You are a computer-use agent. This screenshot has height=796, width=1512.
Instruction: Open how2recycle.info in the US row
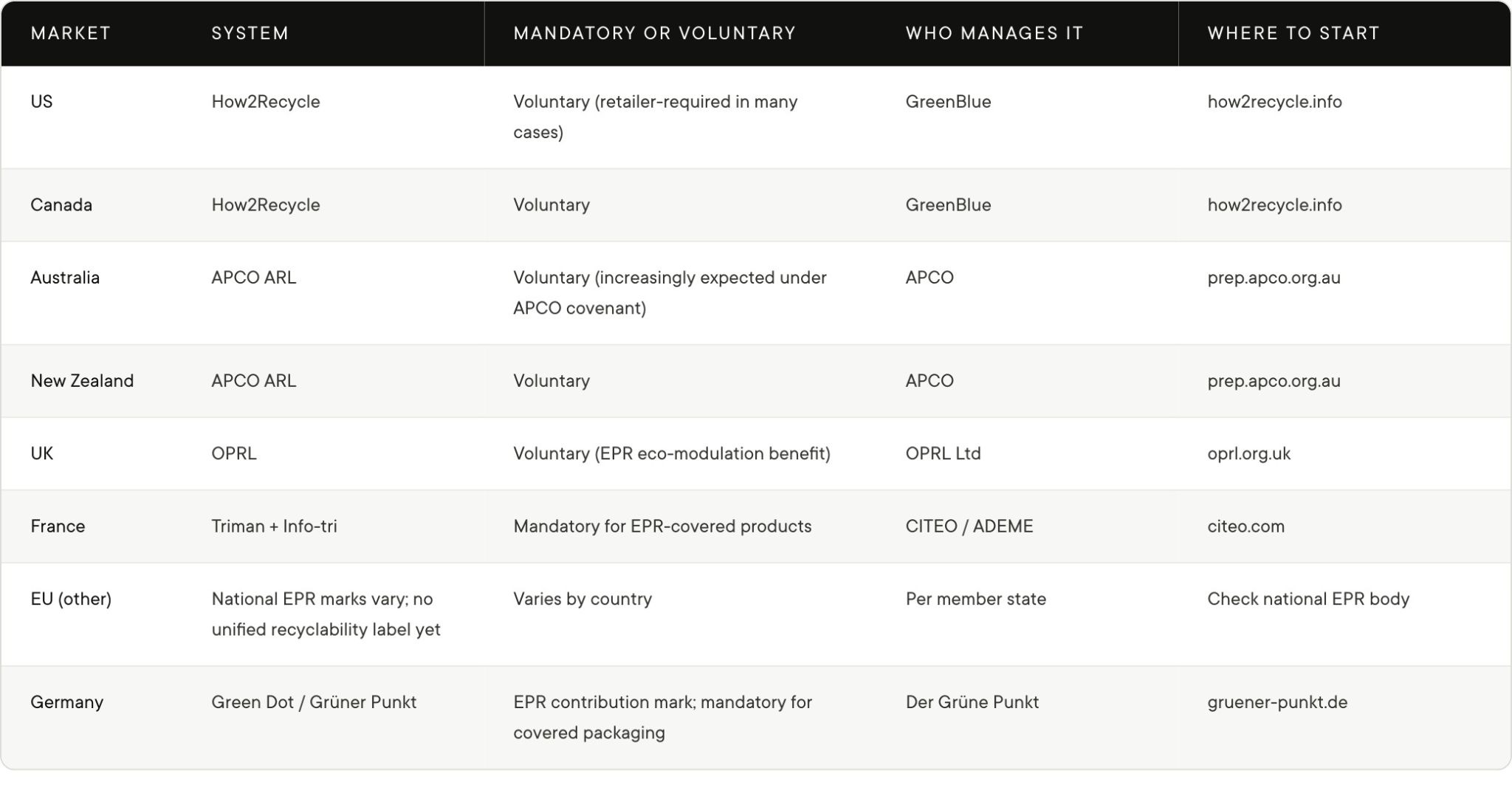pyautogui.click(x=1274, y=102)
